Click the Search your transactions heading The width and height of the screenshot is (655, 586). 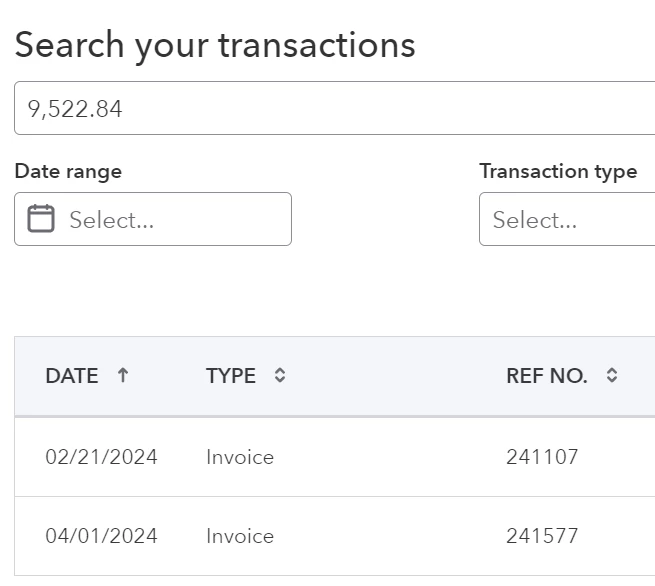click(x=215, y=46)
